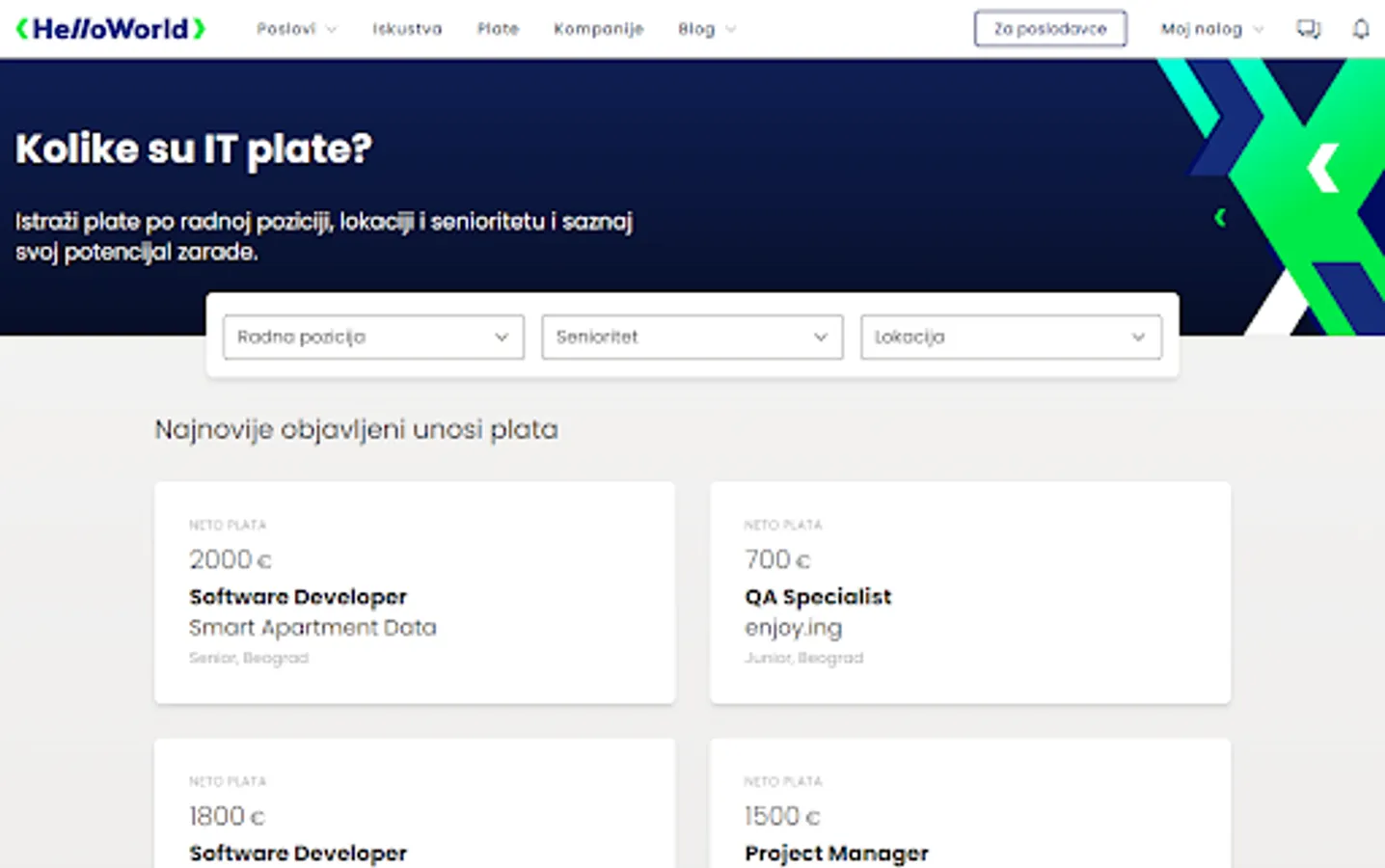This screenshot has width=1385, height=868.
Task: Click the '700 €' salary value
Action: point(777,559)
